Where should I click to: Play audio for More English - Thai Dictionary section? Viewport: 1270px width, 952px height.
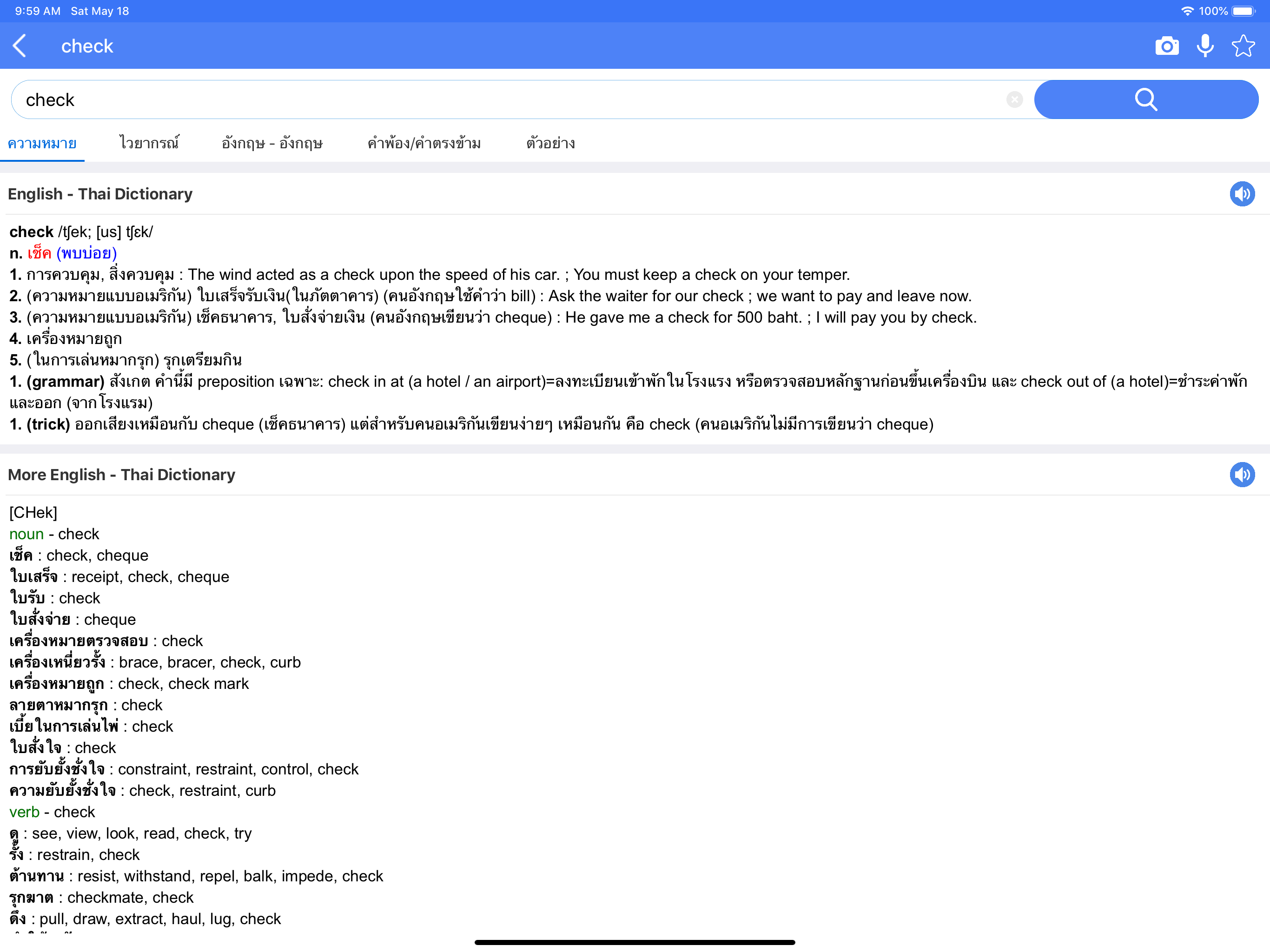1243,474
